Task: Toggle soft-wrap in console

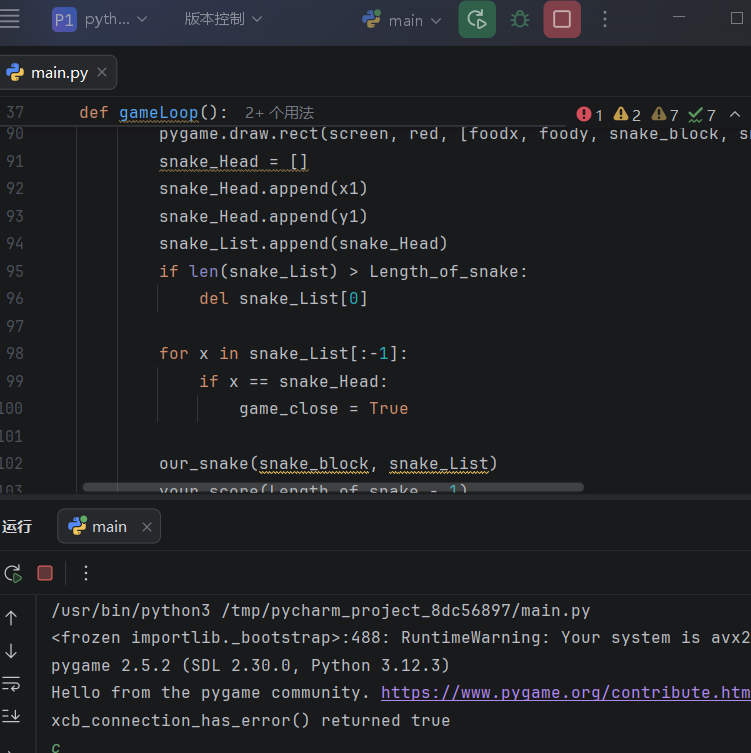Action: [x=11, y=683]
